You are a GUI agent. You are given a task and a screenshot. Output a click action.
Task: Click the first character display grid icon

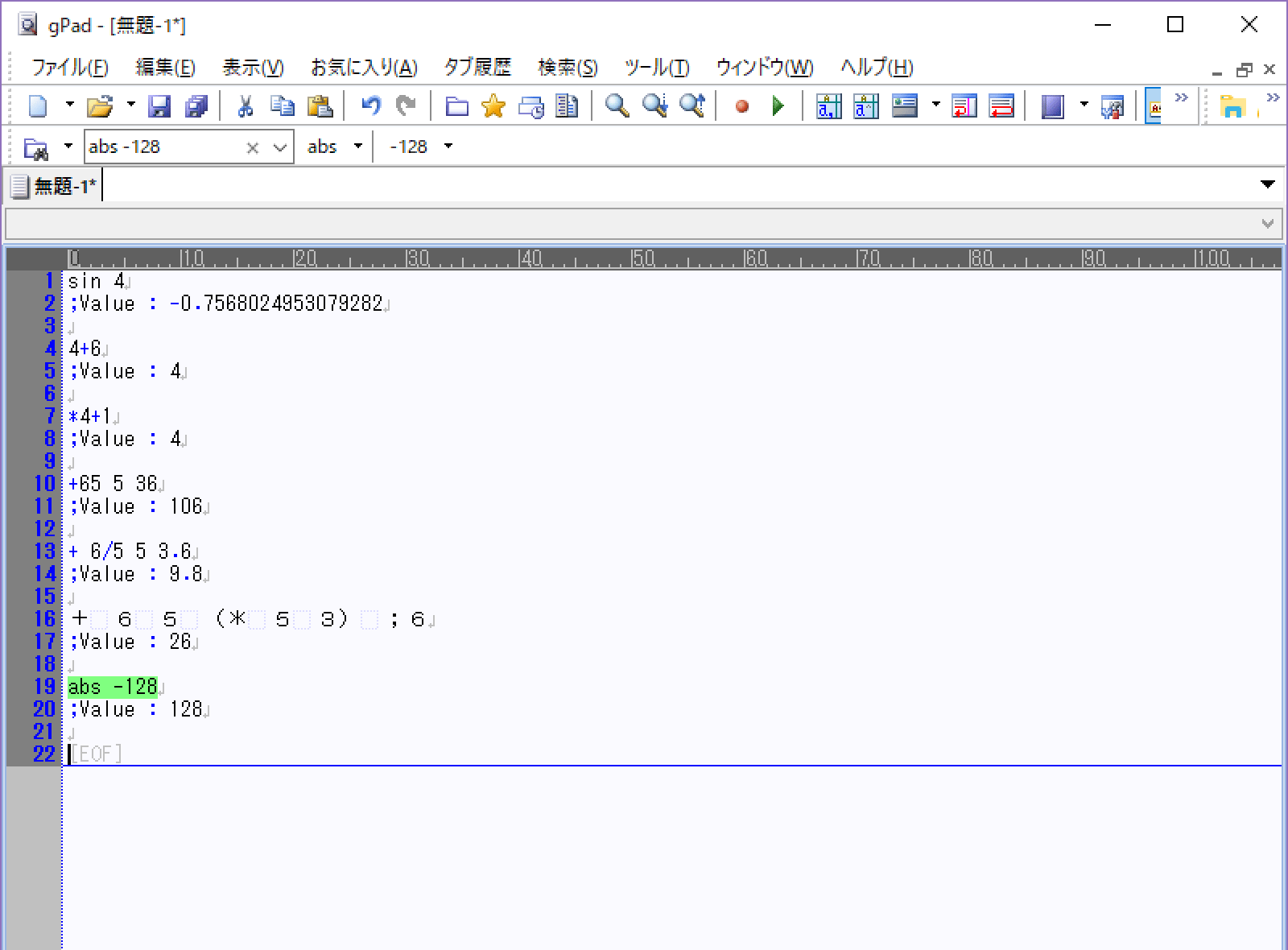pos(828,105)
